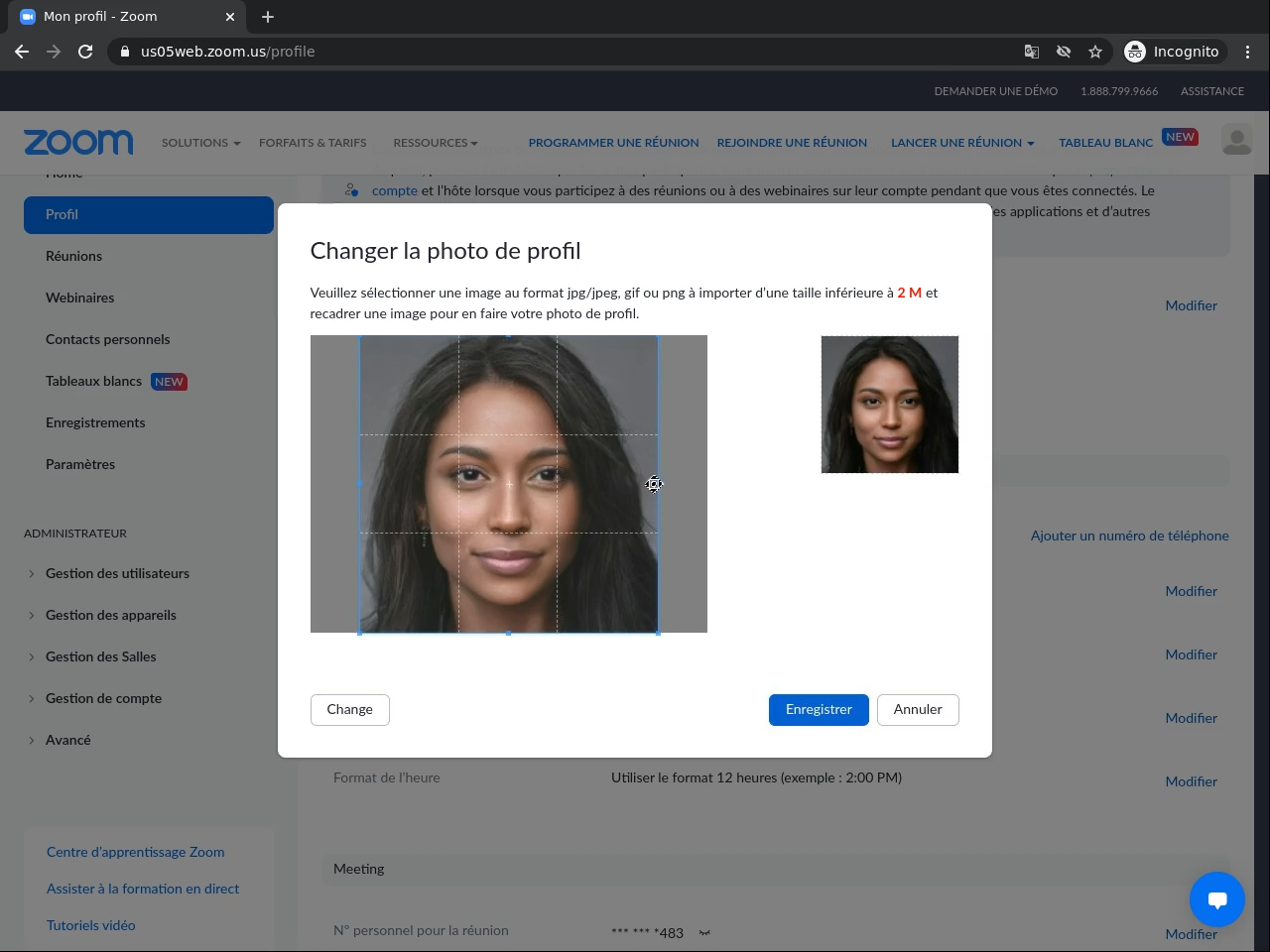Open Paramètres in the sidebar
Viewport: 1270px width, 952px height.
click(80, 464)
